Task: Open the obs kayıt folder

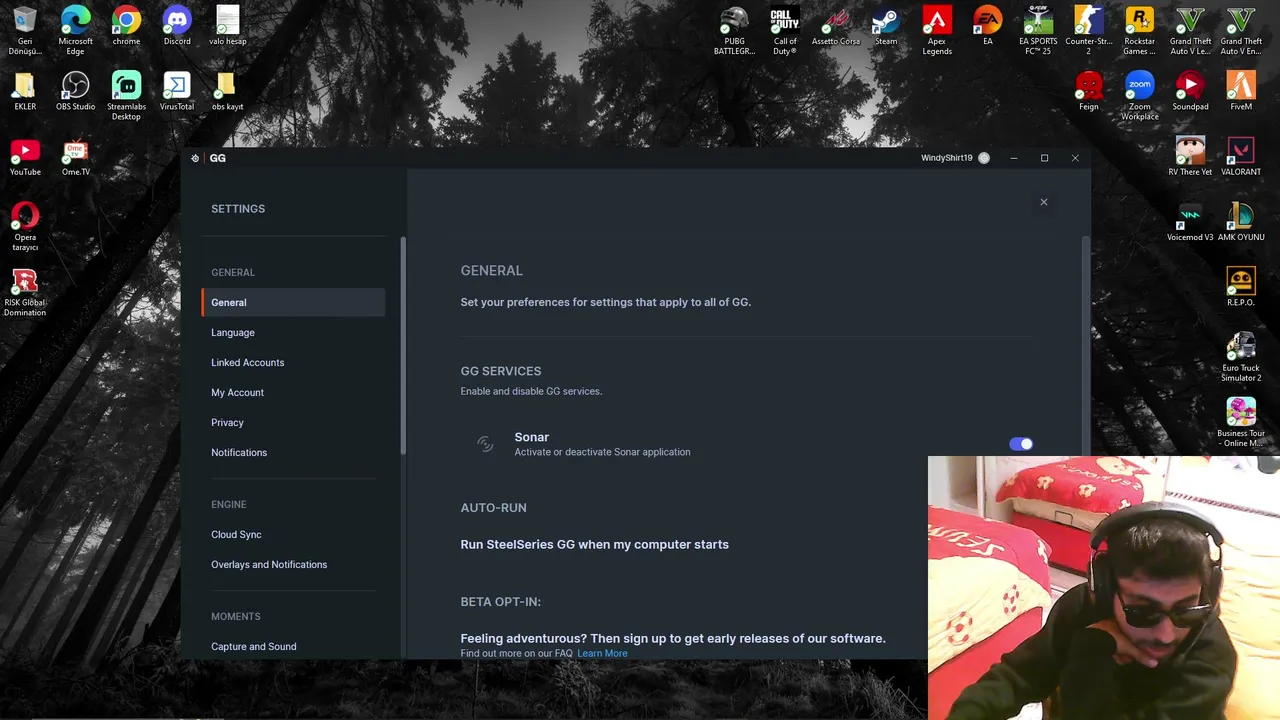Action: point(228,91)
